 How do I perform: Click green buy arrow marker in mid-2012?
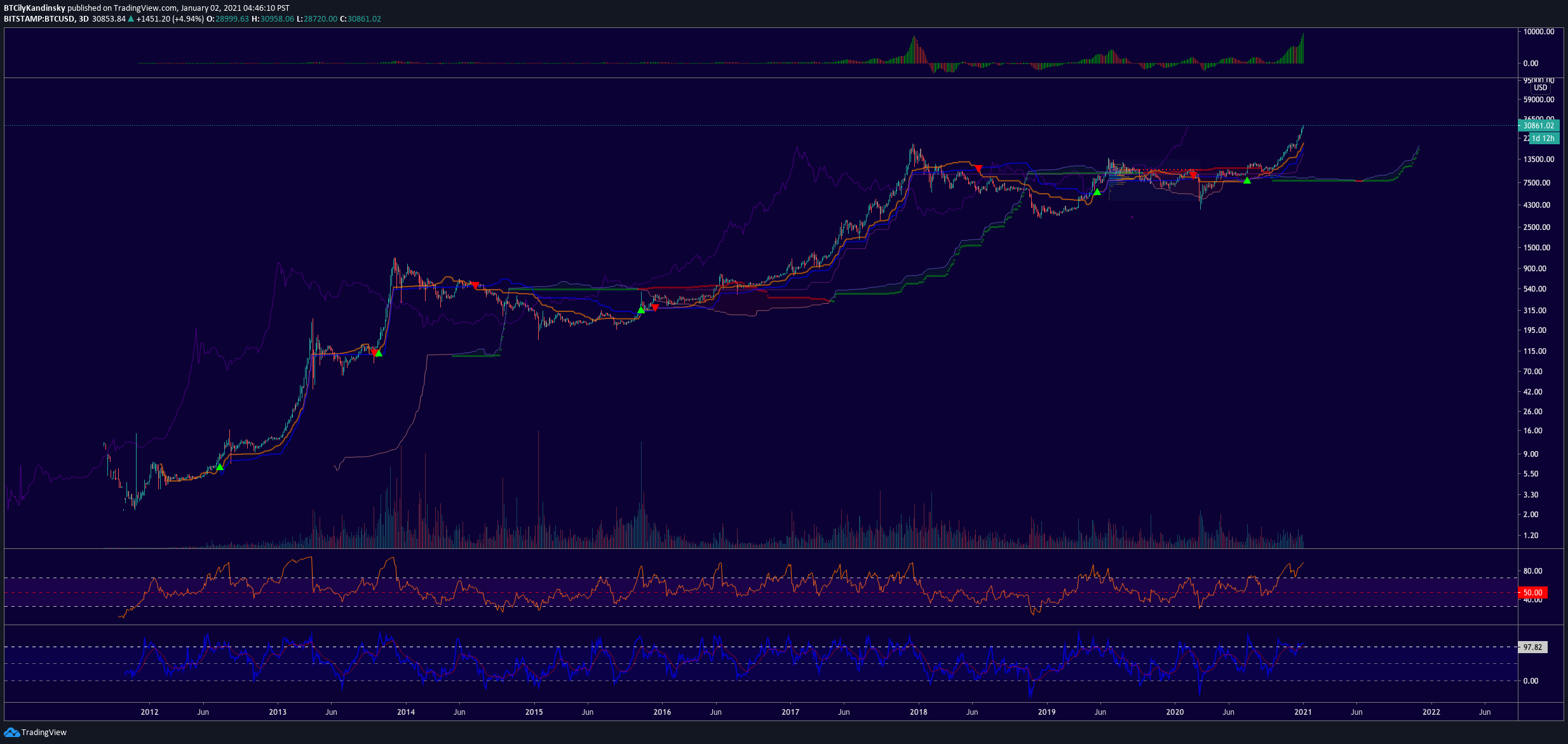(220, 467)
